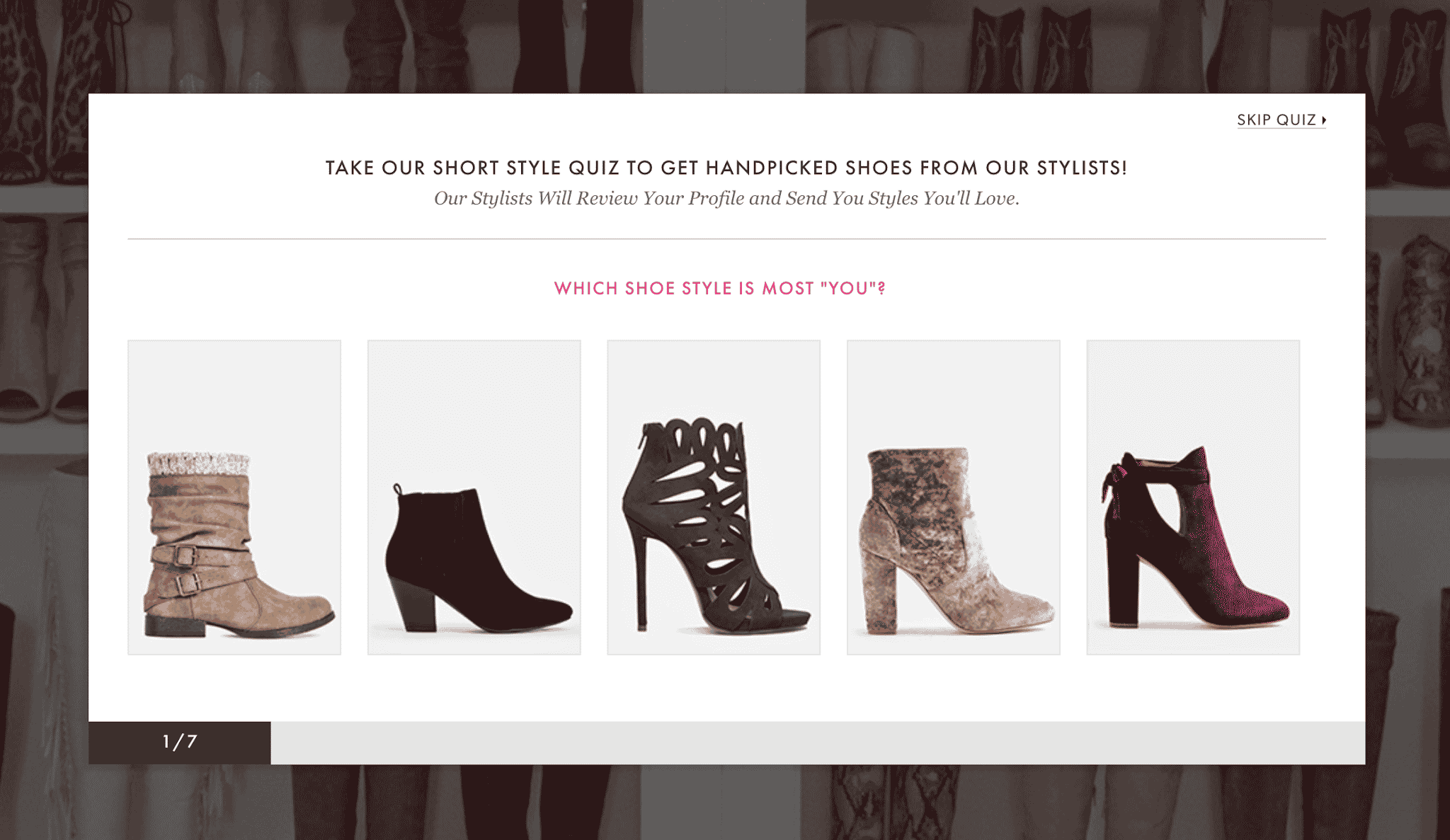Click the arrow icon beside Skip Quiz
Screen dimensions: 1450x840
pyautogui.click(x=1324, y=120)
